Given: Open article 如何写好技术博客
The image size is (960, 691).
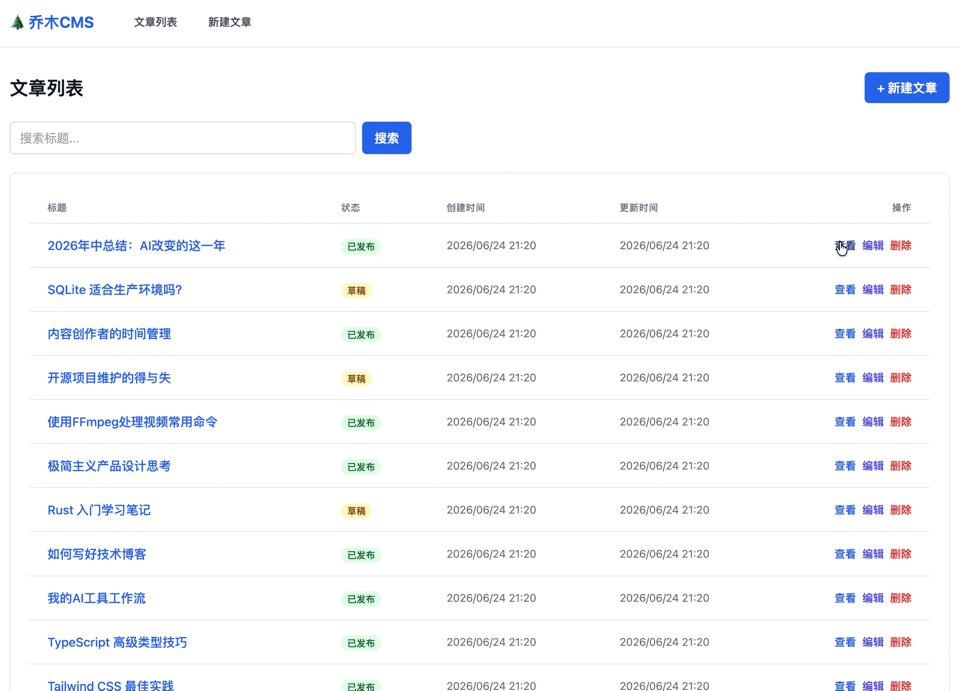Looking at the screenshot, I should click(97, 554).
